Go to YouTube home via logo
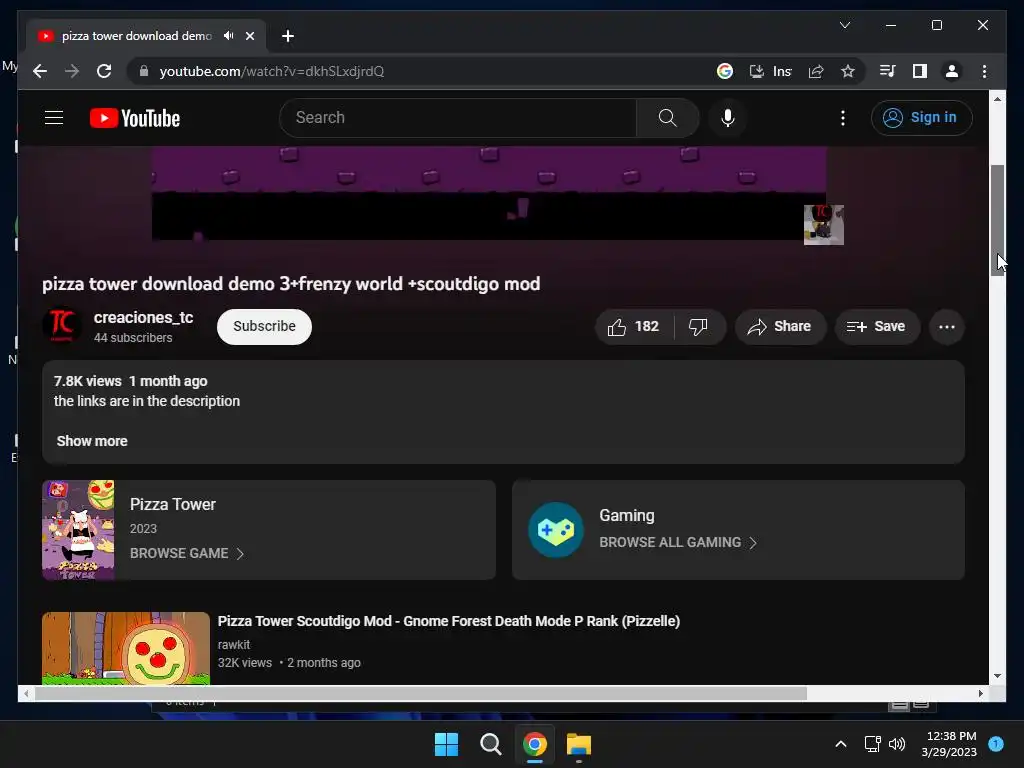 click(x=135, y=118)
